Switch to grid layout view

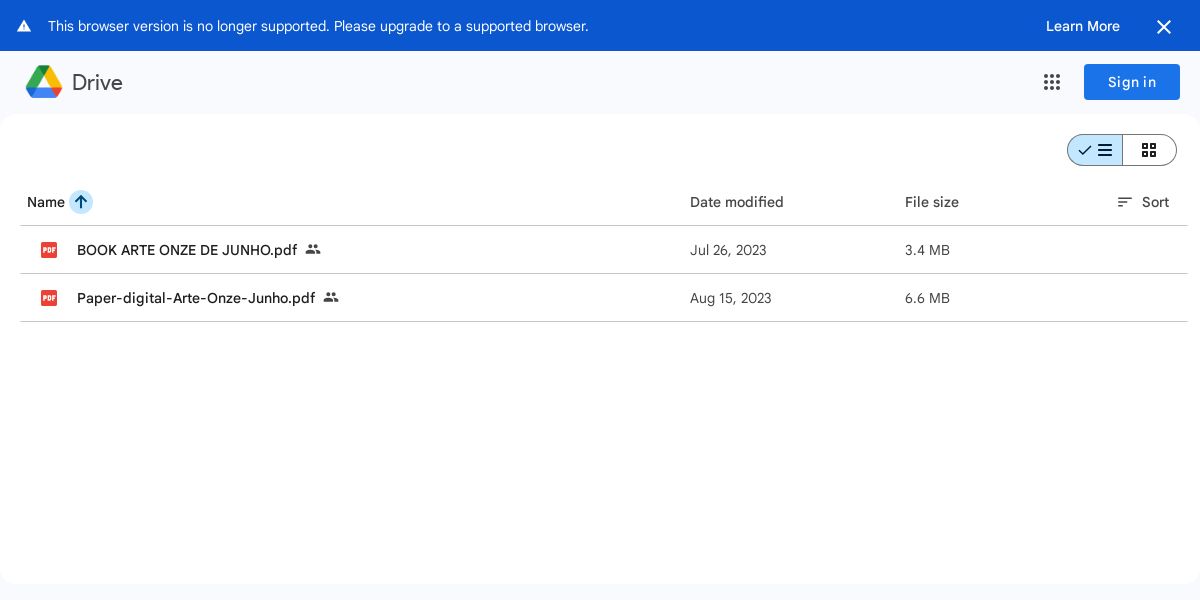[x=1149, y=150]
